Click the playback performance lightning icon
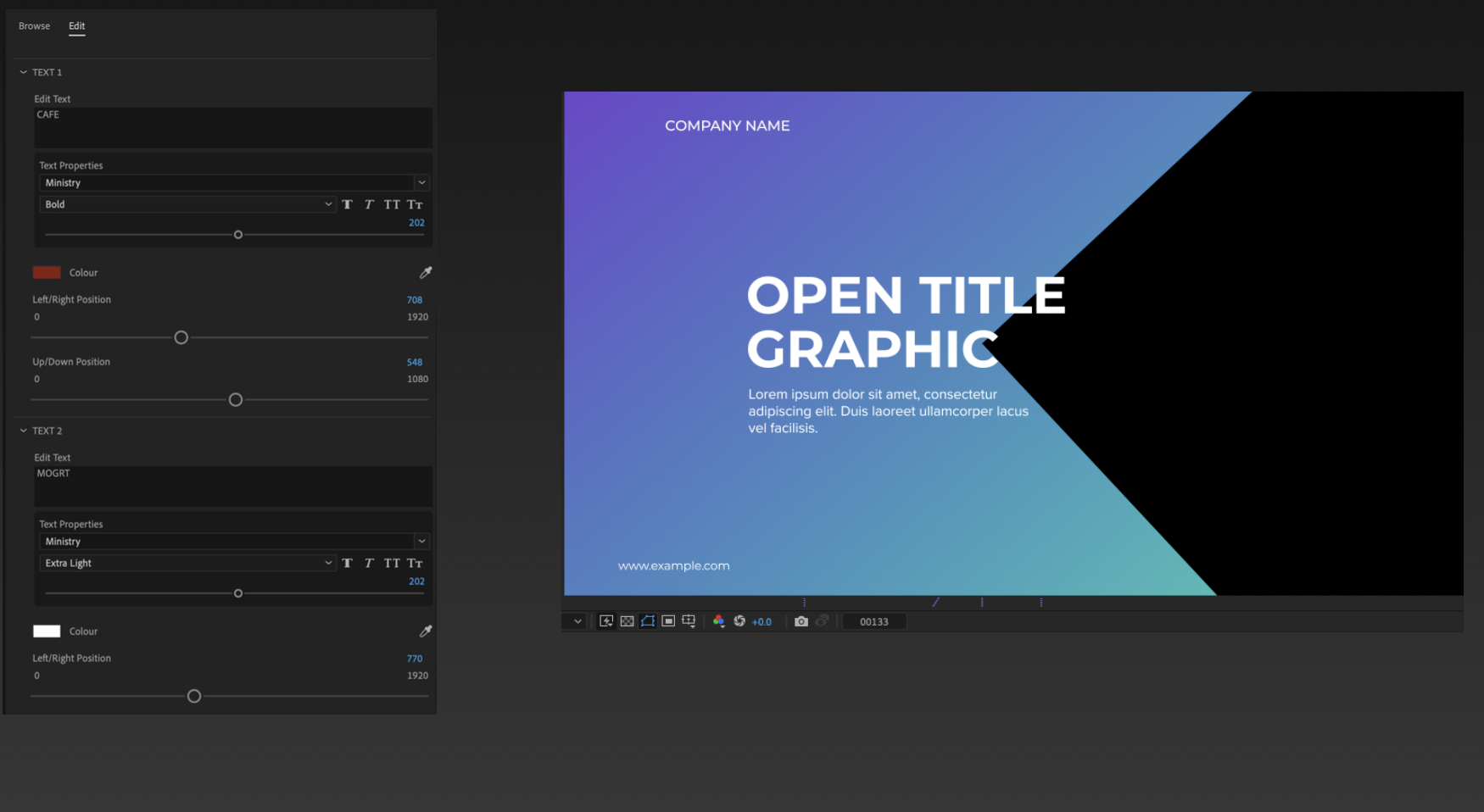The height and width of the screenshot is (812, 1484). [606, 620]
